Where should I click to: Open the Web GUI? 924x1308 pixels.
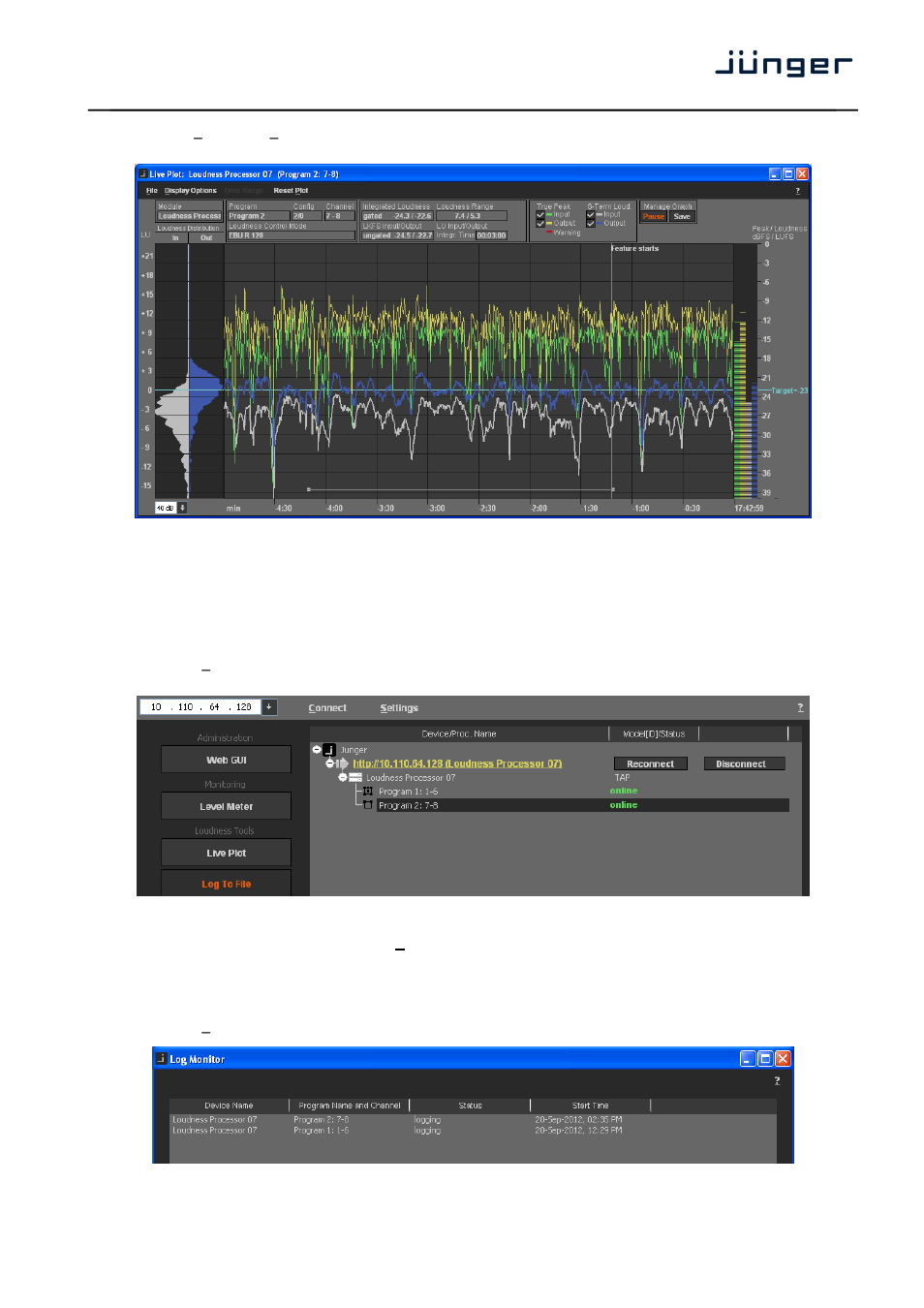226,760
